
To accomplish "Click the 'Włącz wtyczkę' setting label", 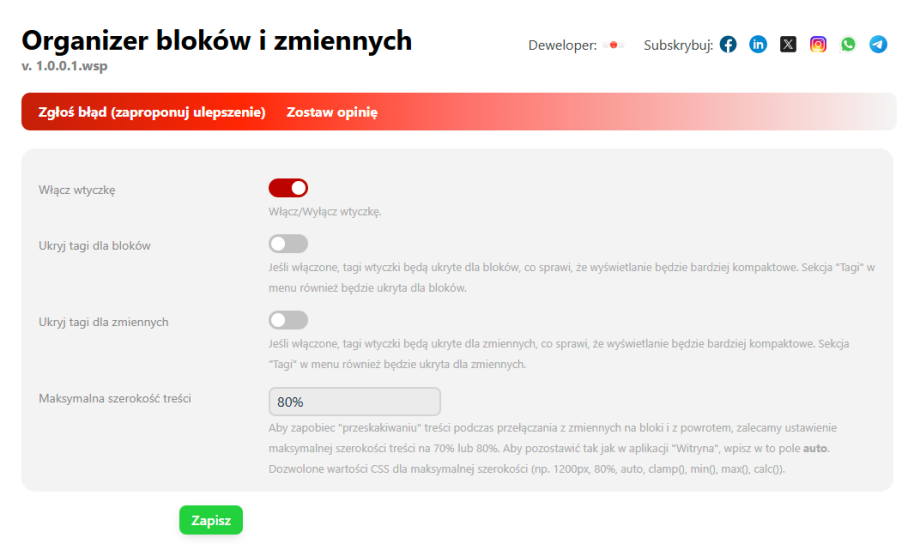I will pos(77,189).
